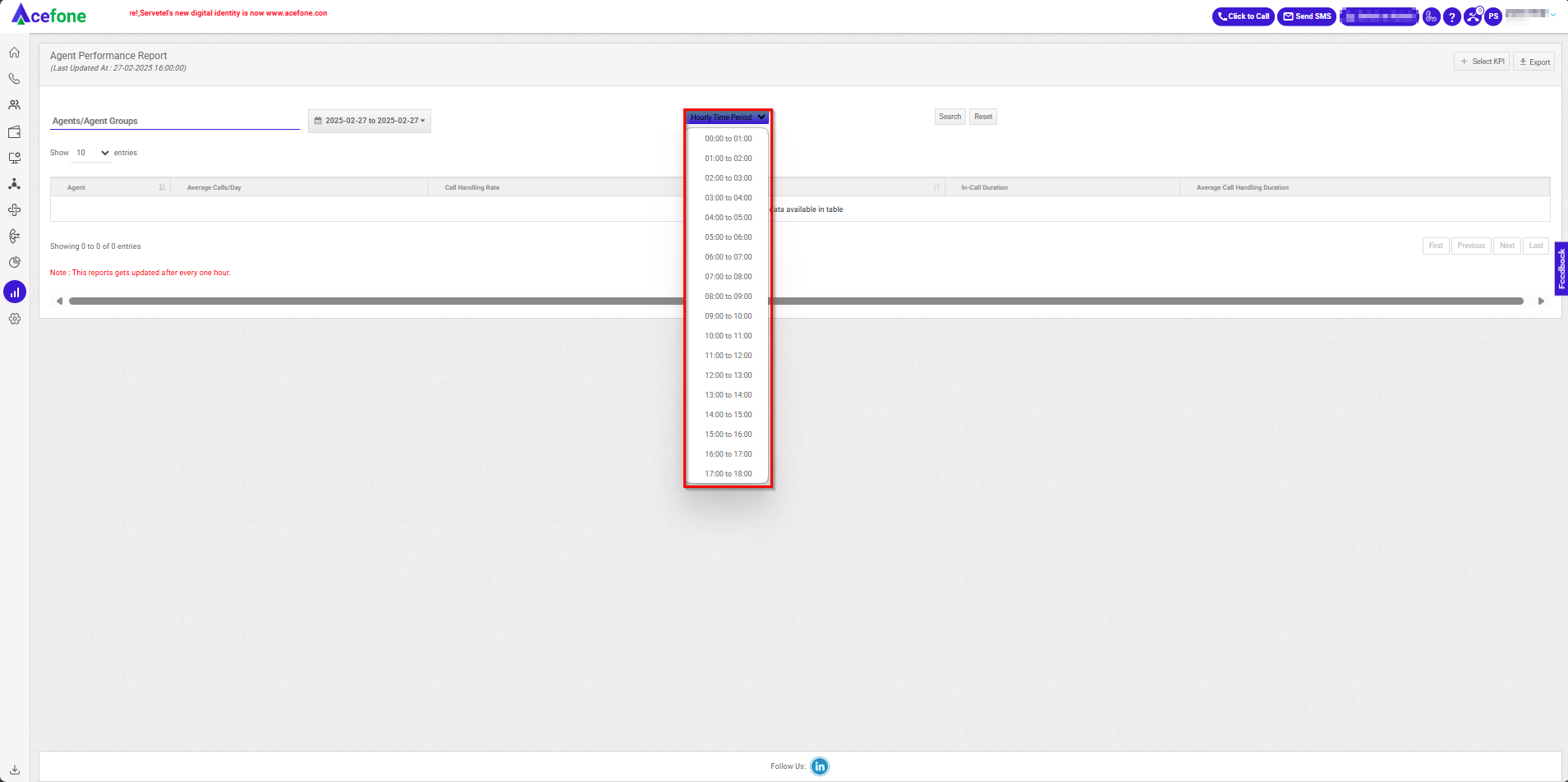Click the scrollbar left arrow

tap(59, 301)
